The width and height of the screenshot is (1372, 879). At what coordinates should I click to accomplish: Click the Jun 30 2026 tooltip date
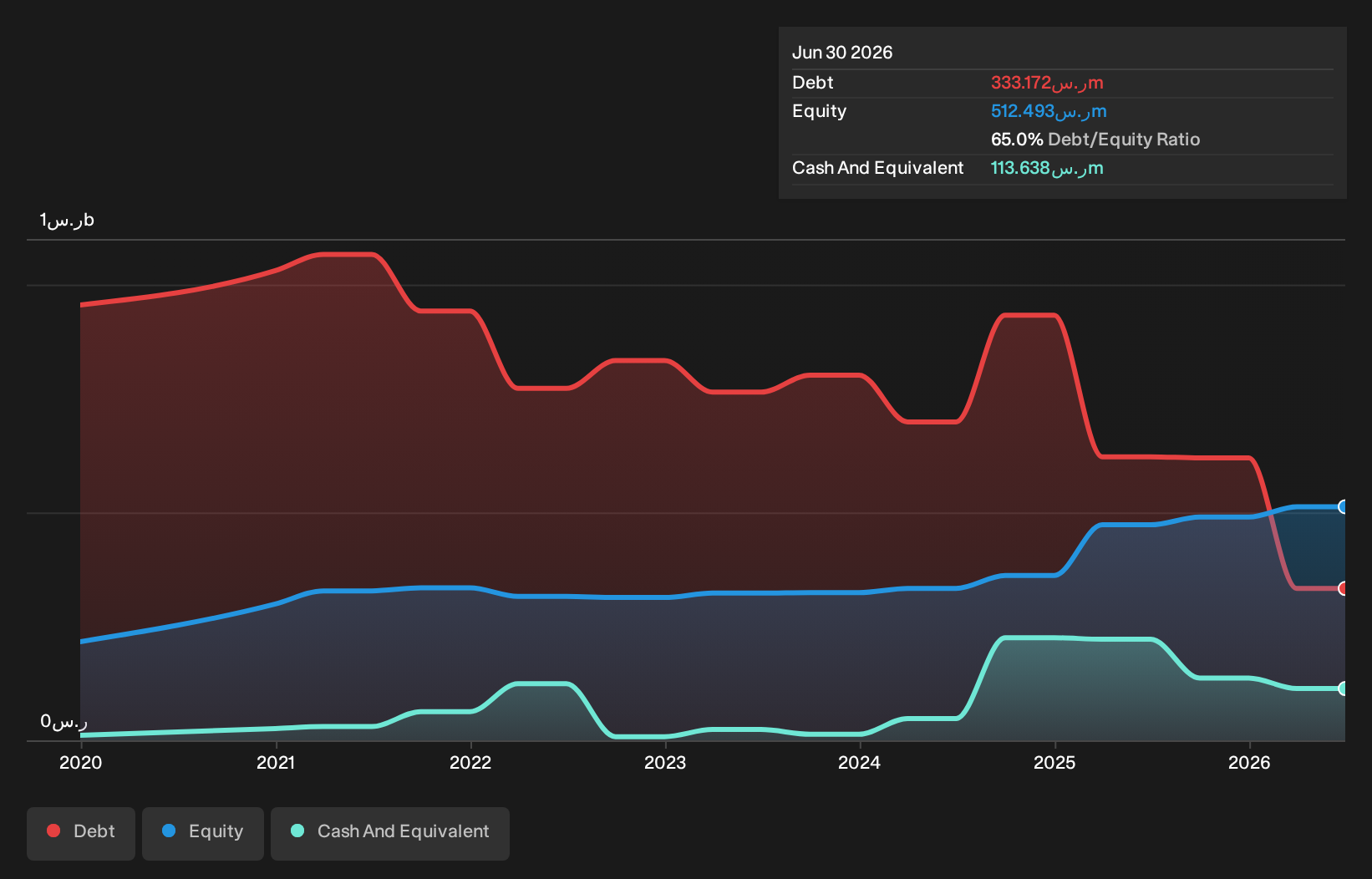(842, 53)
